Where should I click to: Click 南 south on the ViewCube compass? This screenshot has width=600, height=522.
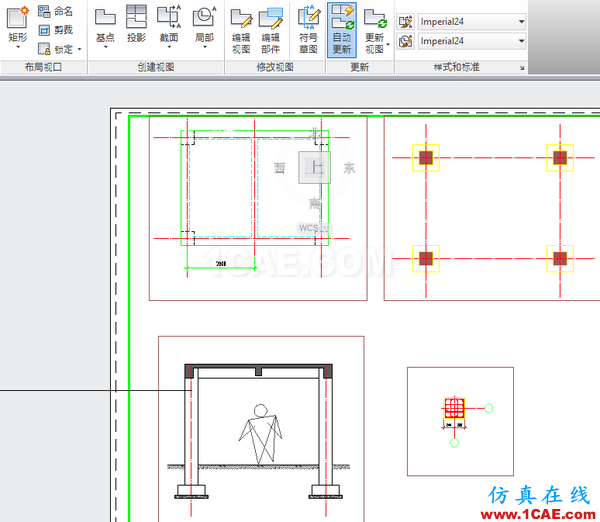[315, 203]
